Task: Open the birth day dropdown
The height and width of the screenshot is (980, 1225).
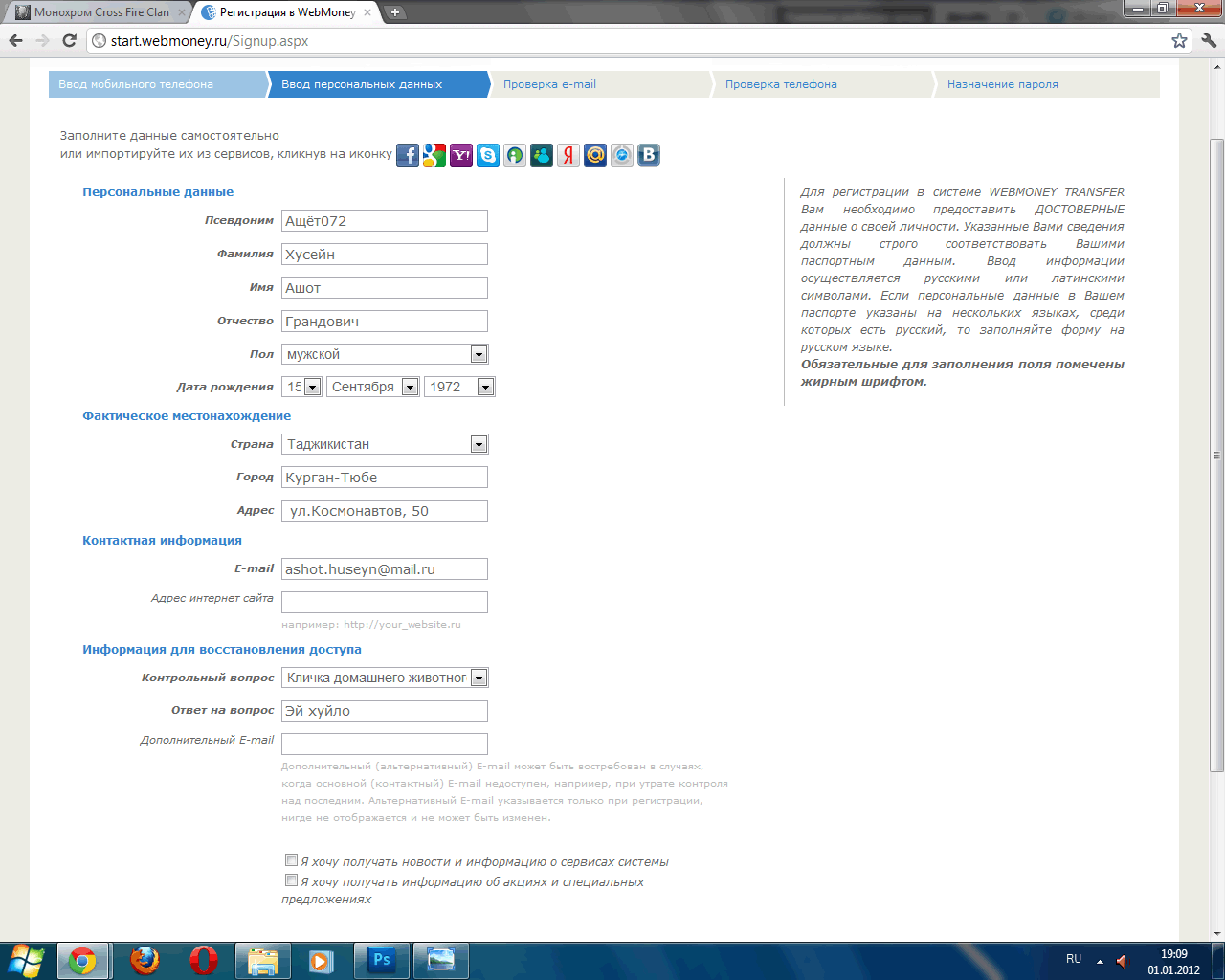Action: (301, 387)
